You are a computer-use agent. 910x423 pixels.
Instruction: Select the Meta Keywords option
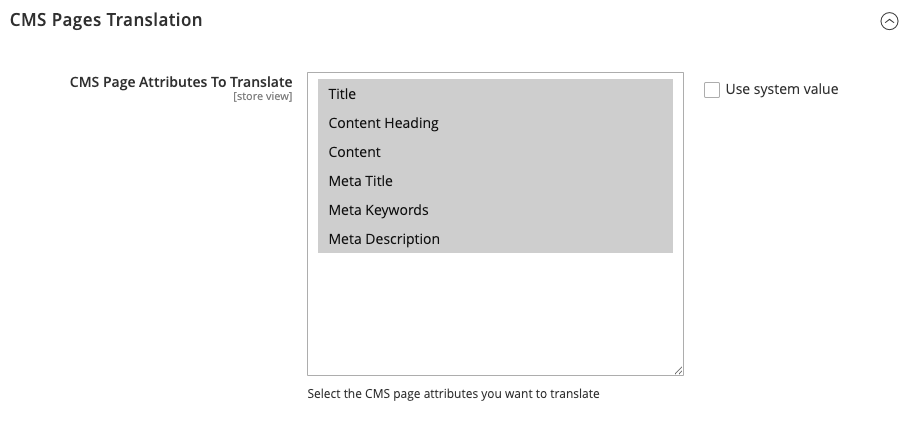click(378, 210)
